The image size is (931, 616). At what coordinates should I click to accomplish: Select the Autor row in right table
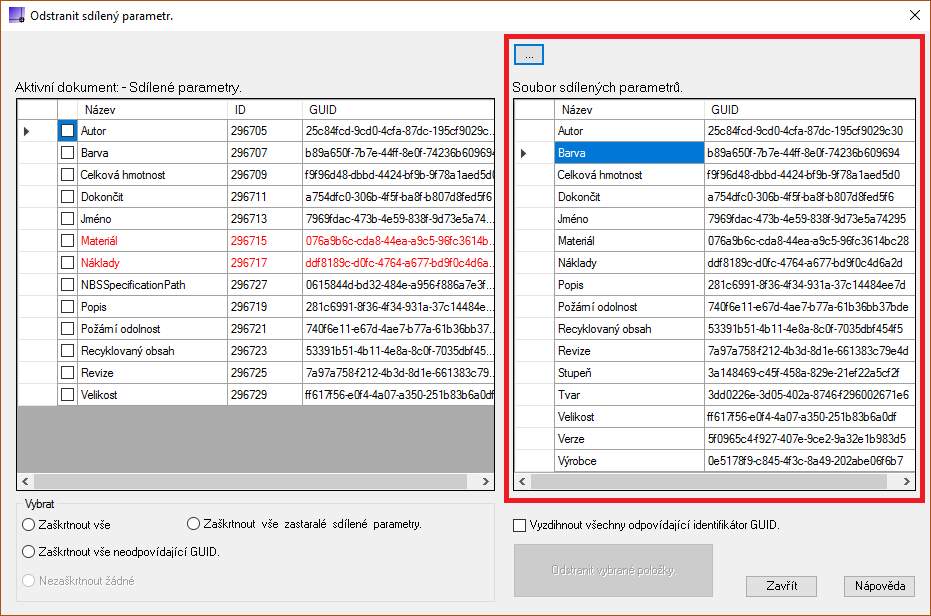pyautogui.click(x=714, y=131)
